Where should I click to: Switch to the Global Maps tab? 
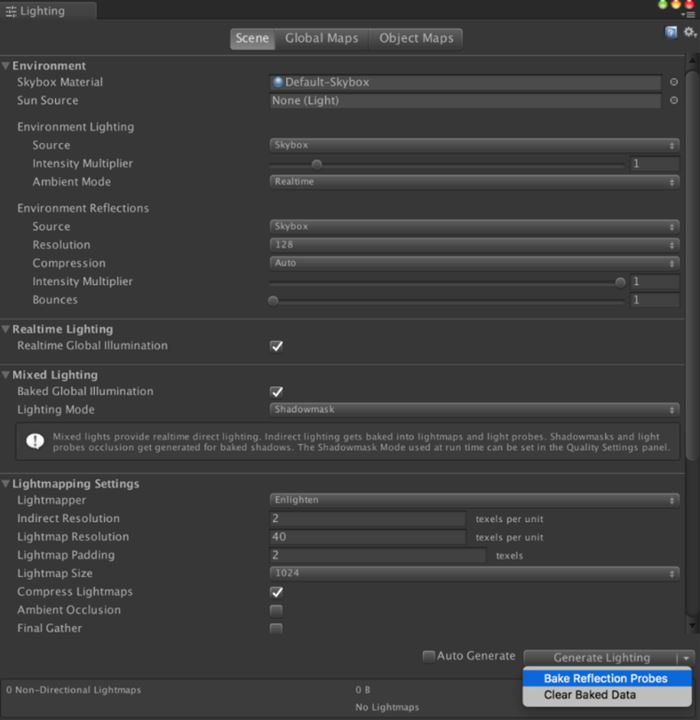coord(321,39)
